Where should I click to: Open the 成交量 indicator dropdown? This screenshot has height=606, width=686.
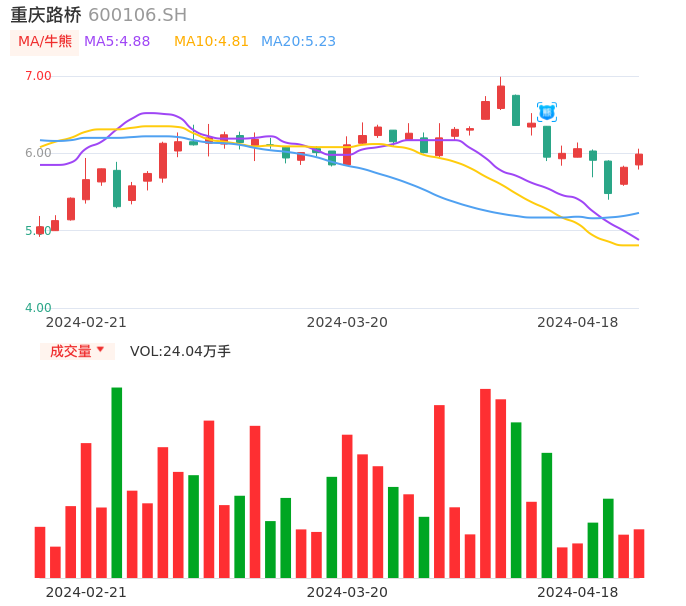pos(77,351)
